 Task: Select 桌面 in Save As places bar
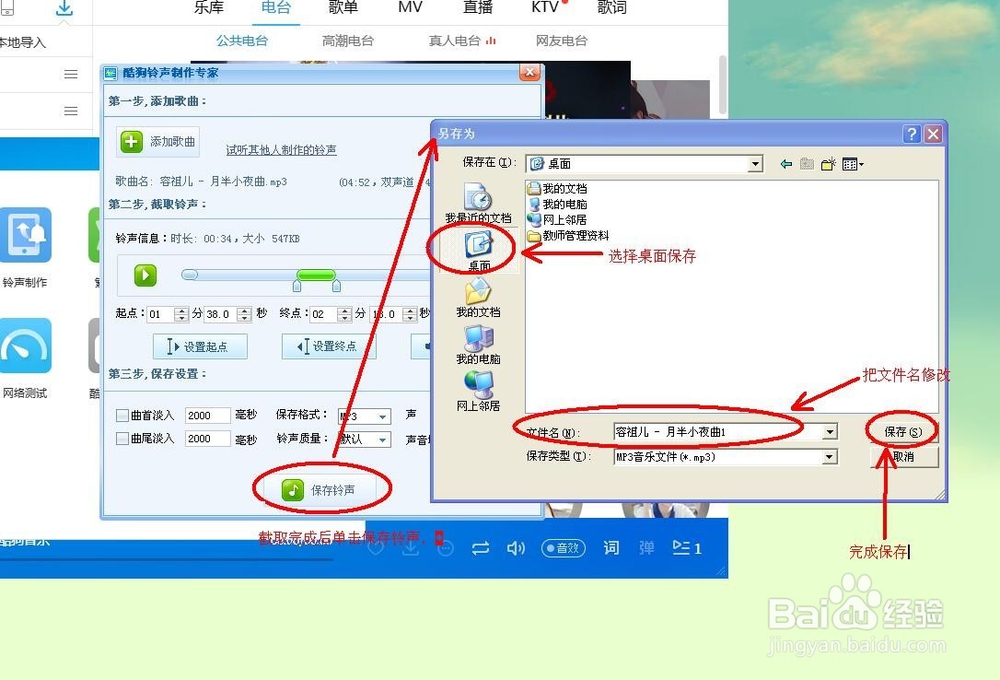tap(478, 251)
